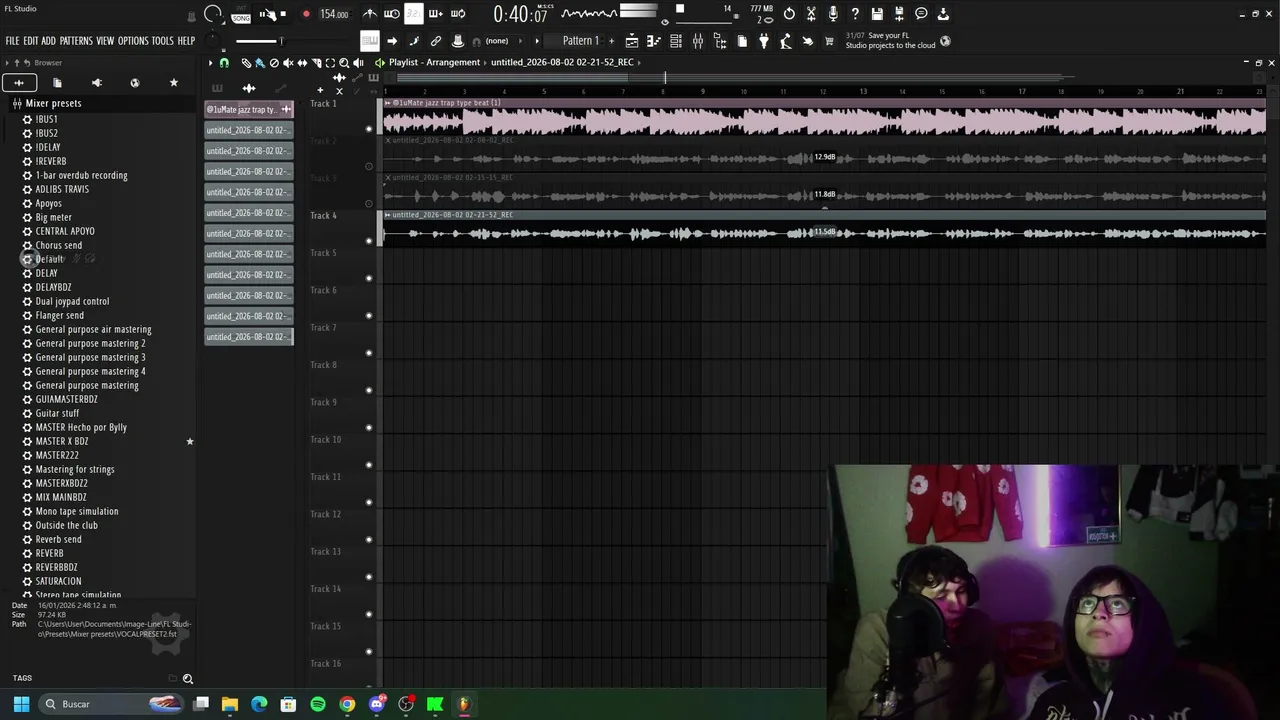Open the Piano roll view icon

coord(654,41)
